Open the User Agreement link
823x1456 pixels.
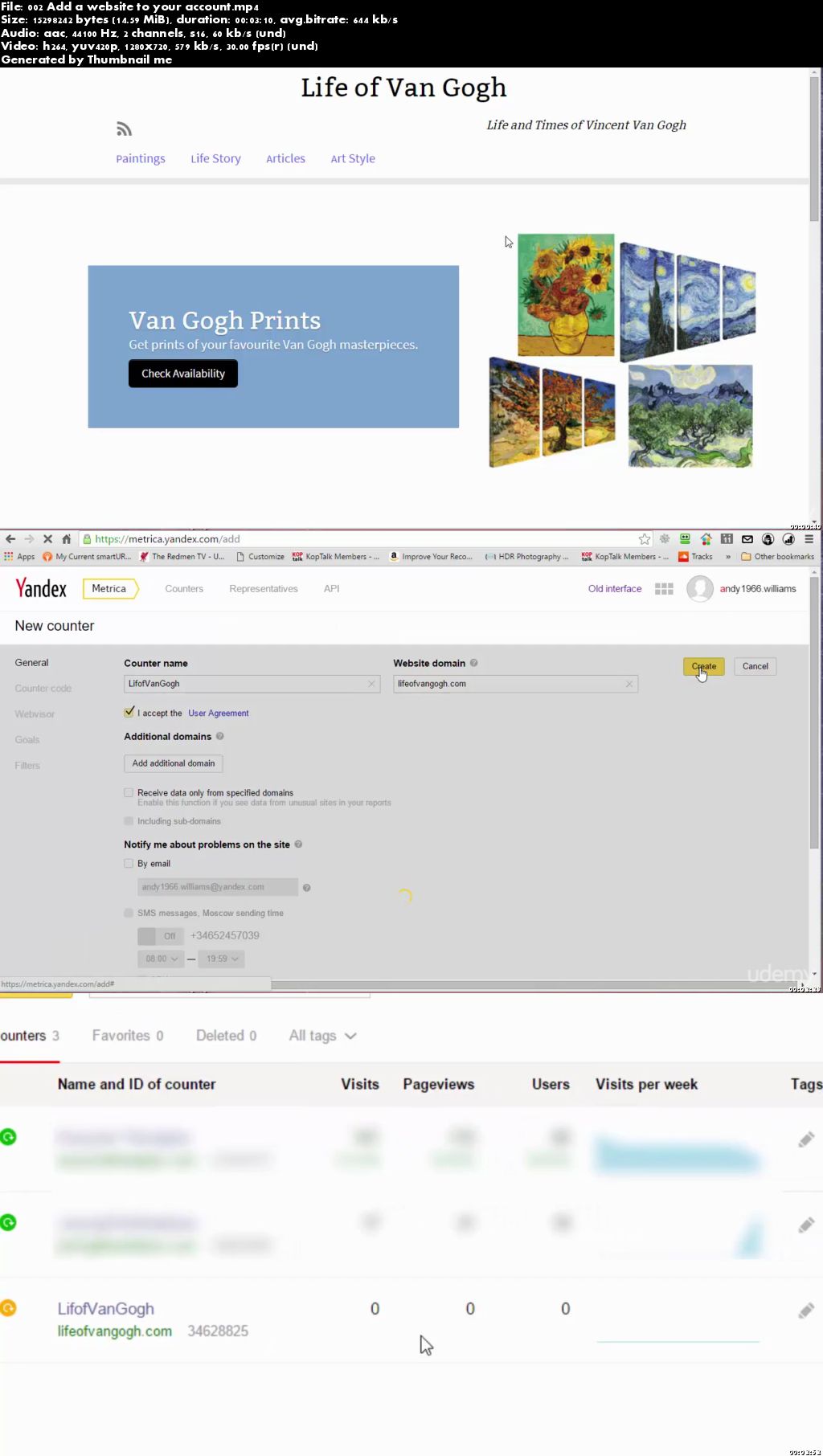pos(219,713)
